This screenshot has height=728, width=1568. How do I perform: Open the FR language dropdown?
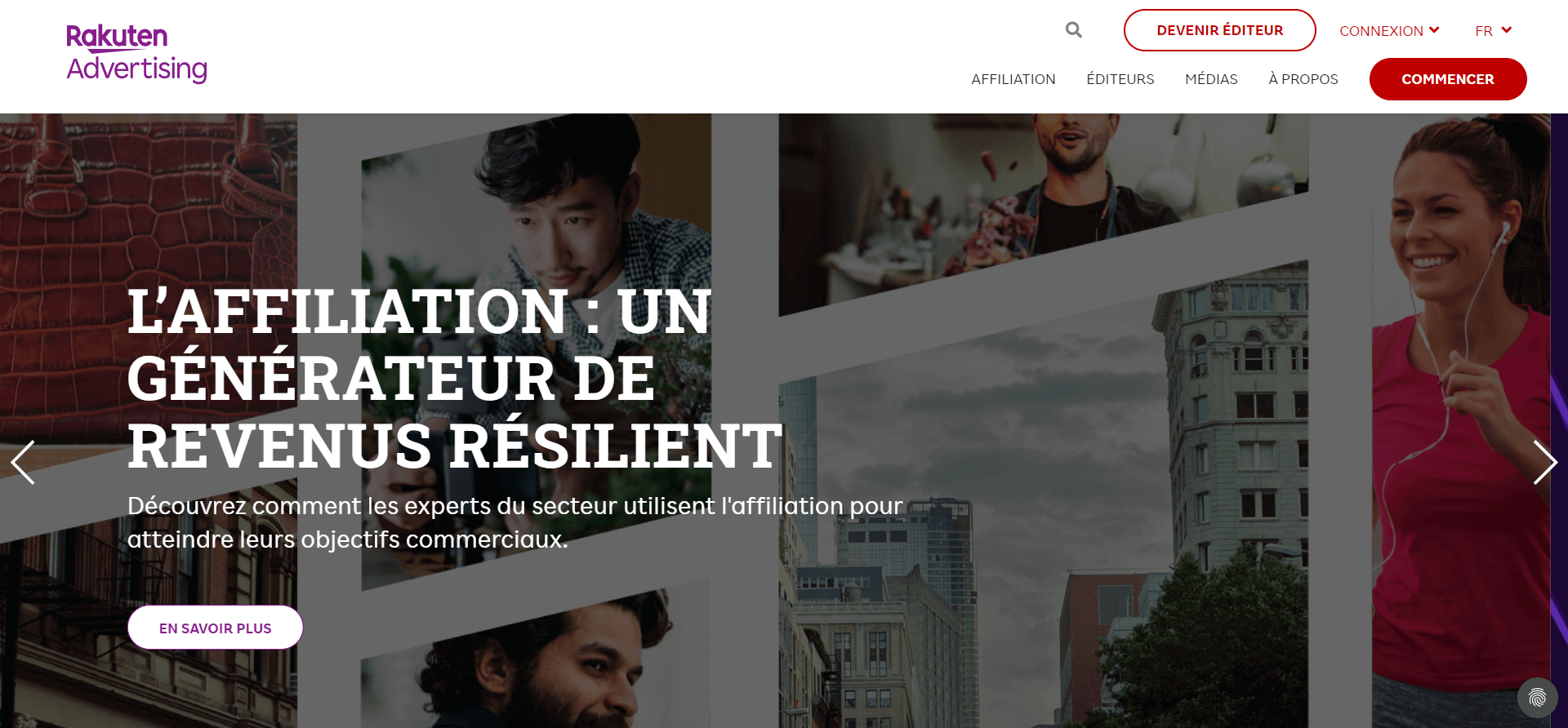[1494, 30]
